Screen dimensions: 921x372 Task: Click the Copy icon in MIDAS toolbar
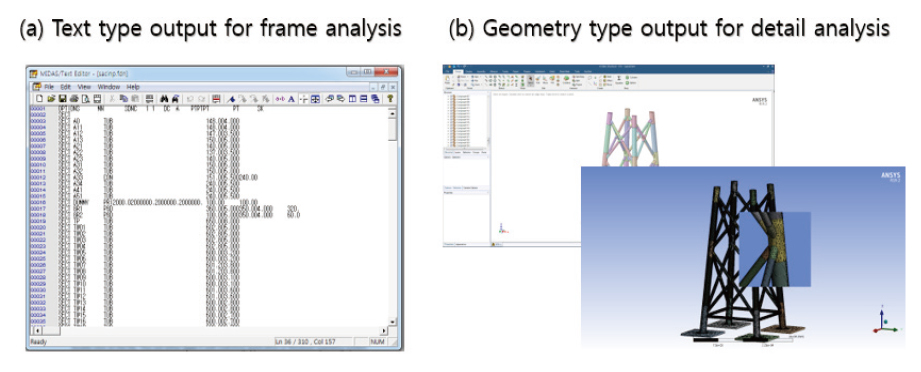123,99
